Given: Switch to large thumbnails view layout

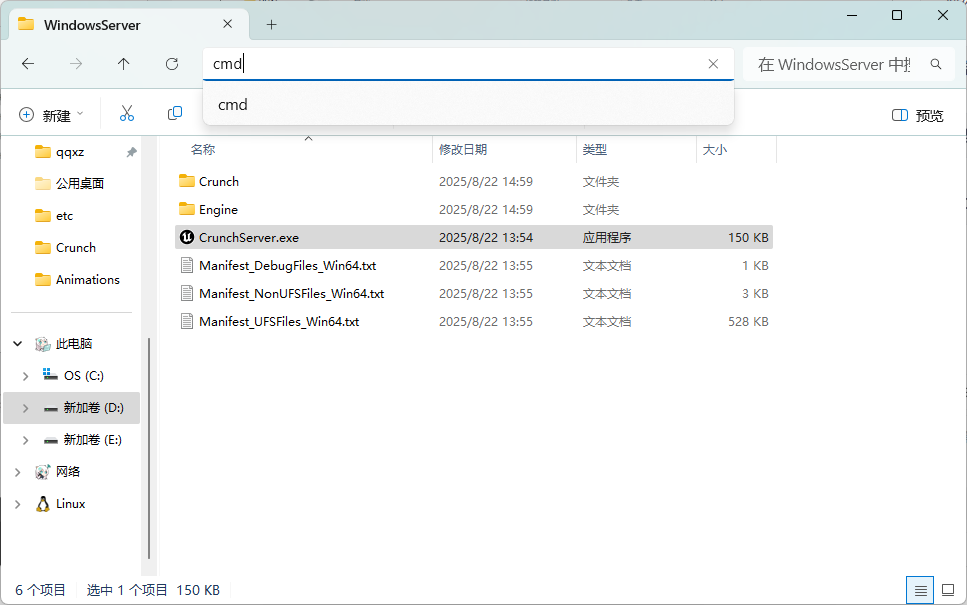Looking at the screenshot, I should tap(948, 590).
